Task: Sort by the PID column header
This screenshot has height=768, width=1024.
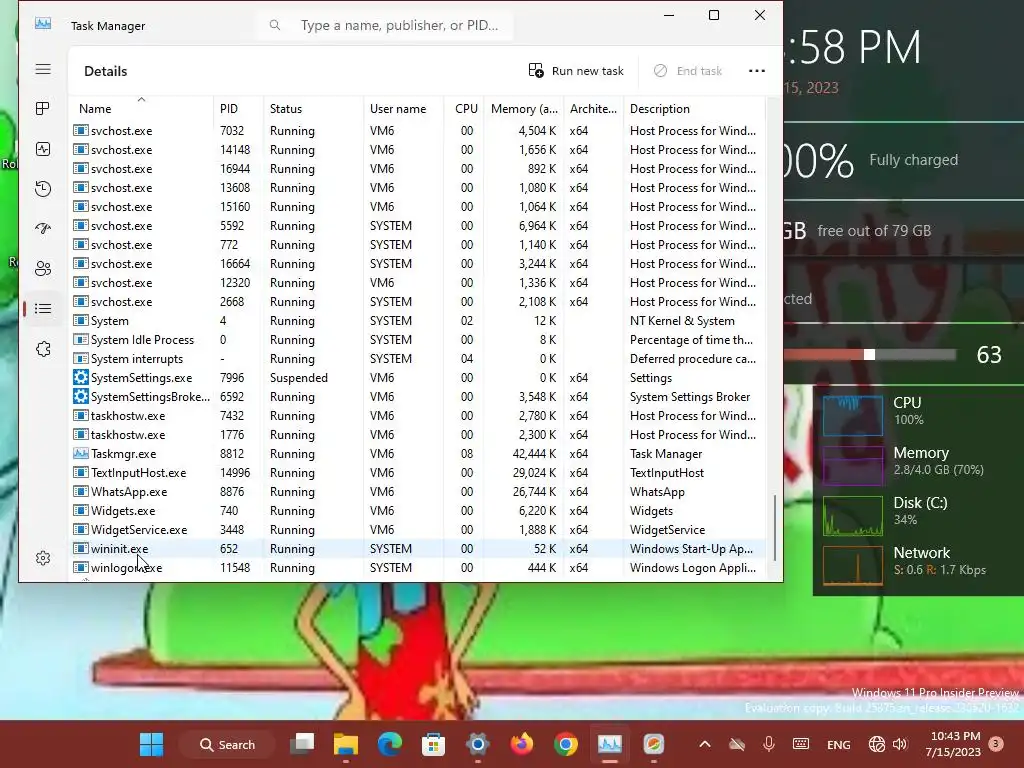Action: (238, 108)
